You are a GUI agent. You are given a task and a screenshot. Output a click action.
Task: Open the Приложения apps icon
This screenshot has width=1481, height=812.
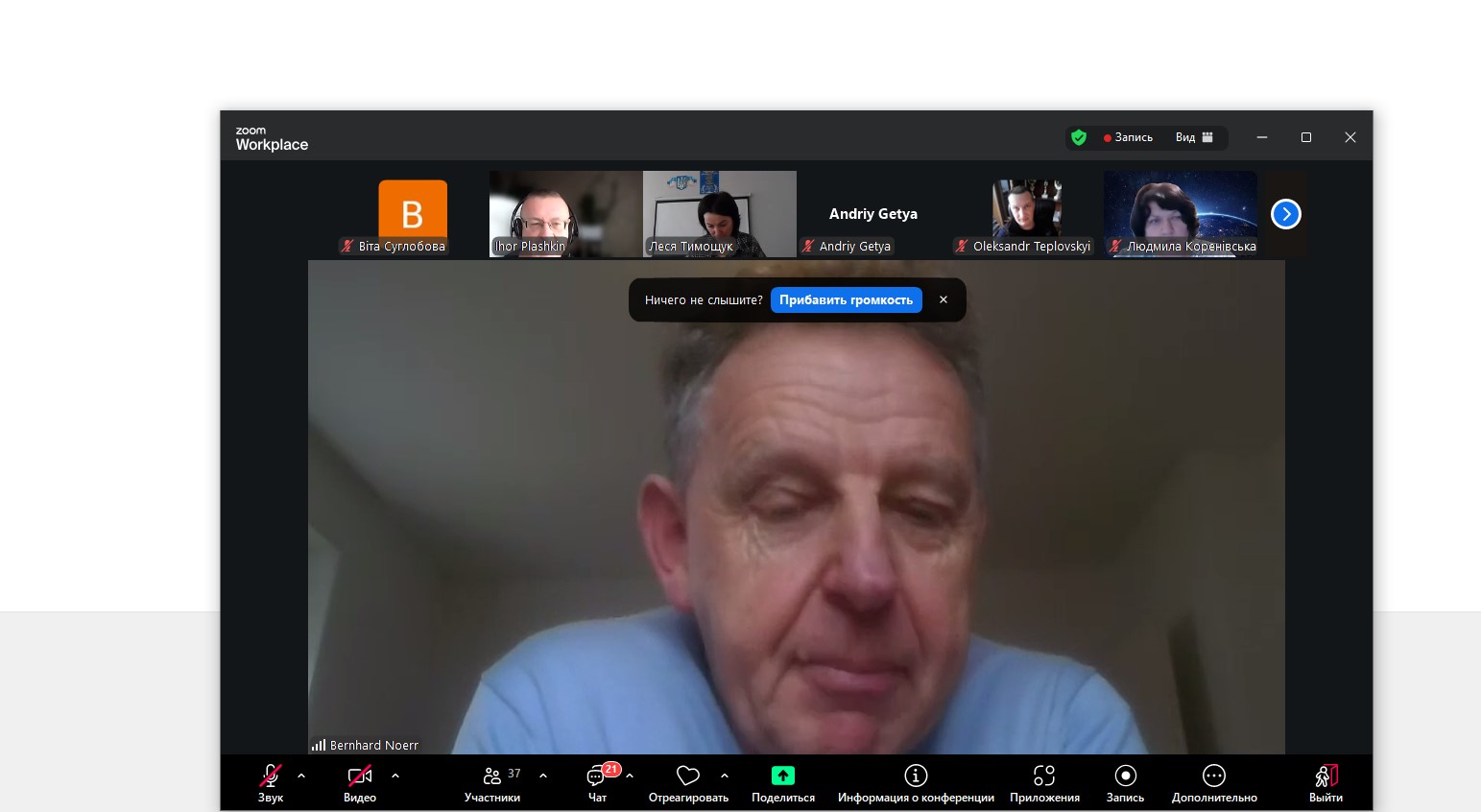(1044, 776)
